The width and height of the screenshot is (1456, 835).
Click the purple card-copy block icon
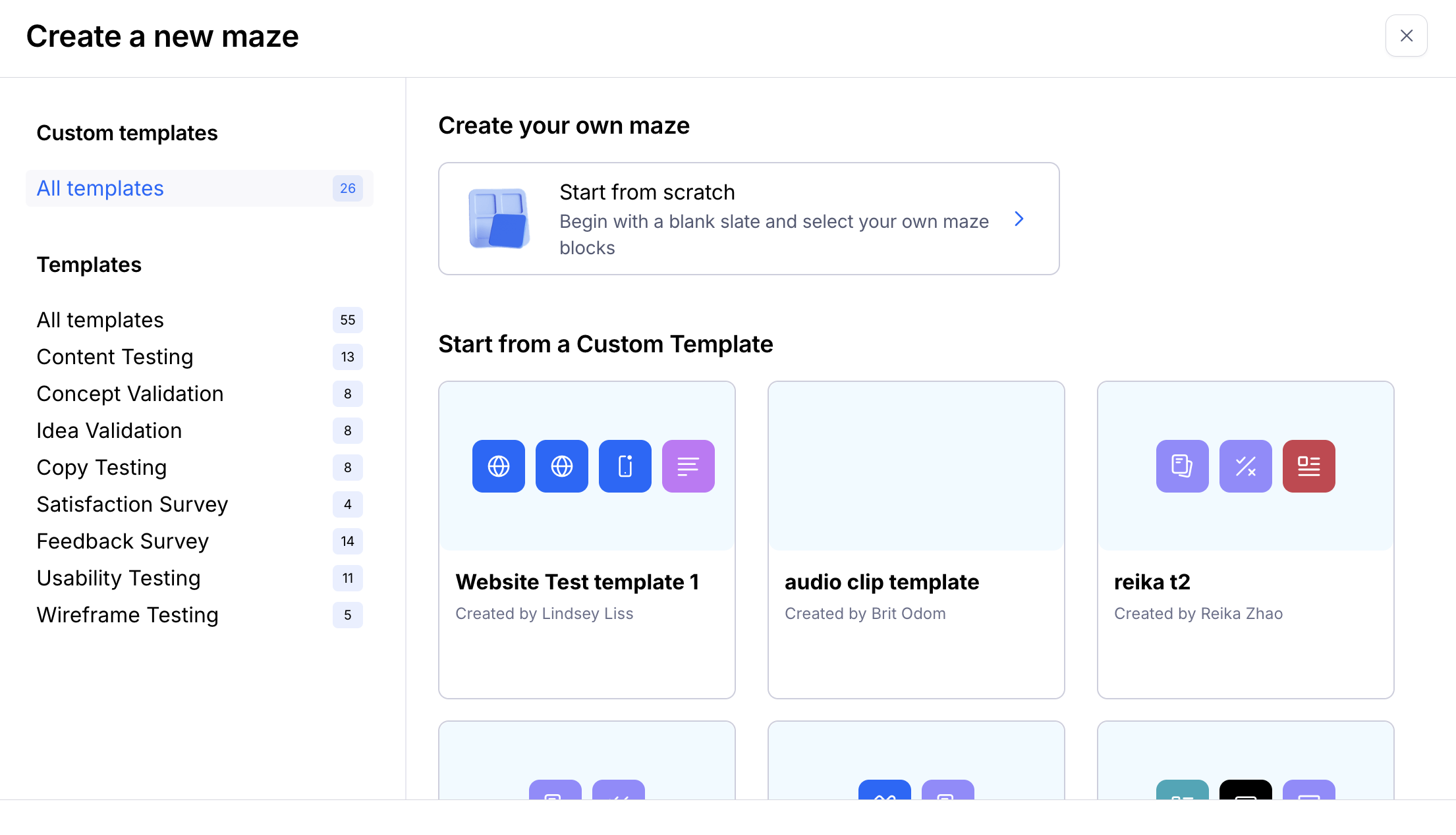1182,466
